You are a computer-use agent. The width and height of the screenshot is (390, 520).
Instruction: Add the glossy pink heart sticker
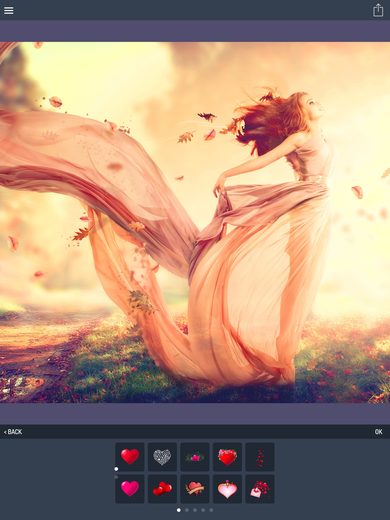pyautogui.click(x=130, y=489)
